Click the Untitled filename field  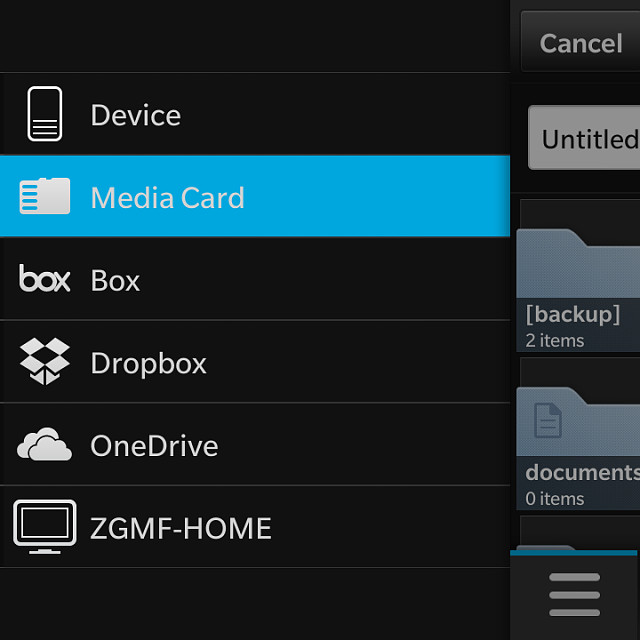[x=584, y=138]
